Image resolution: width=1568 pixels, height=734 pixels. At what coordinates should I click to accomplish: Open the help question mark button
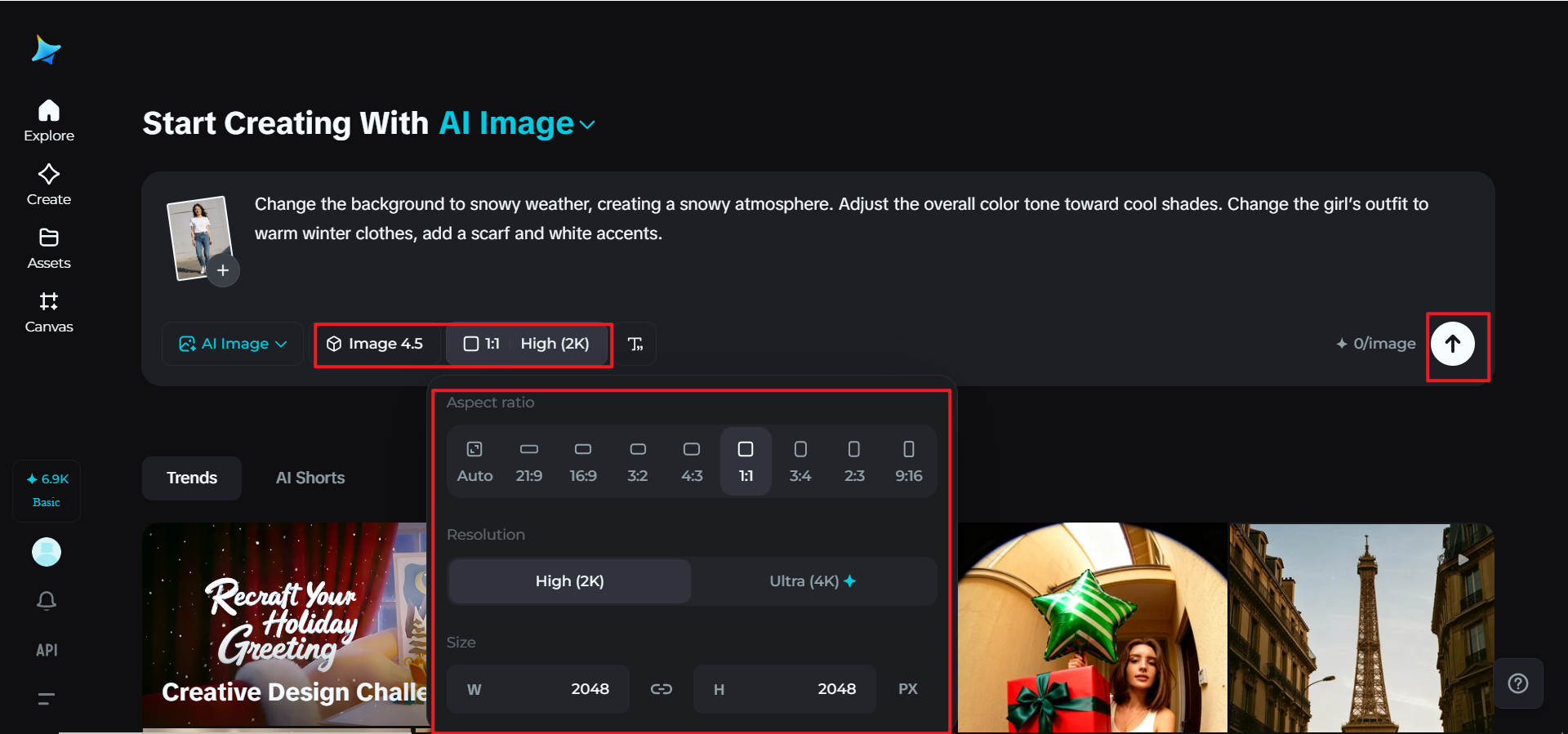[x=1518, y=683]
